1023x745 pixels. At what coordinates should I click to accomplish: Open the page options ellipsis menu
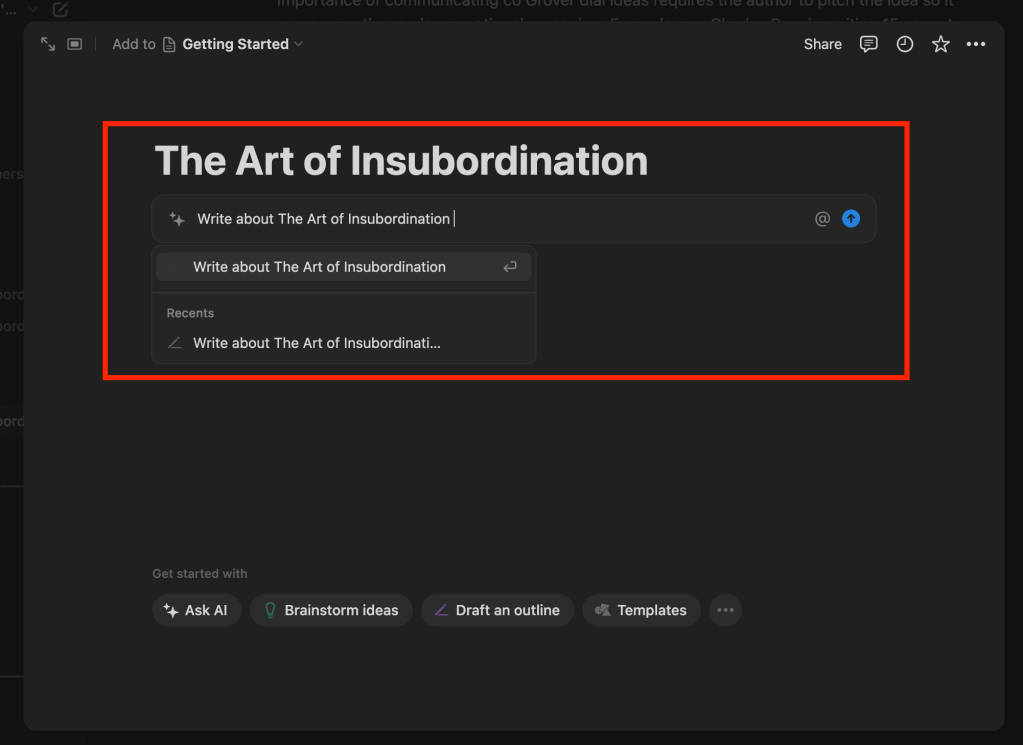[x=976, y=44]
